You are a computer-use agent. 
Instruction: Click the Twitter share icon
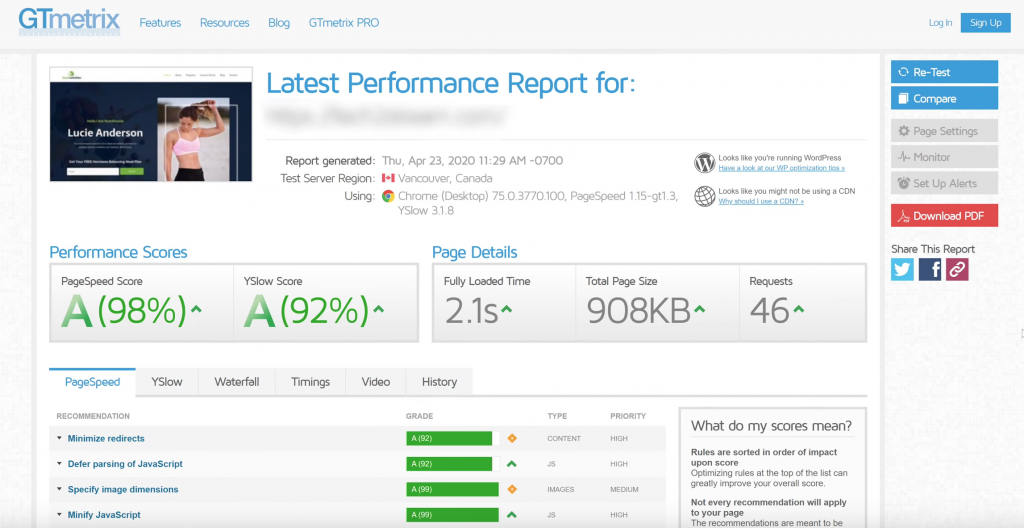pos(902,269)
